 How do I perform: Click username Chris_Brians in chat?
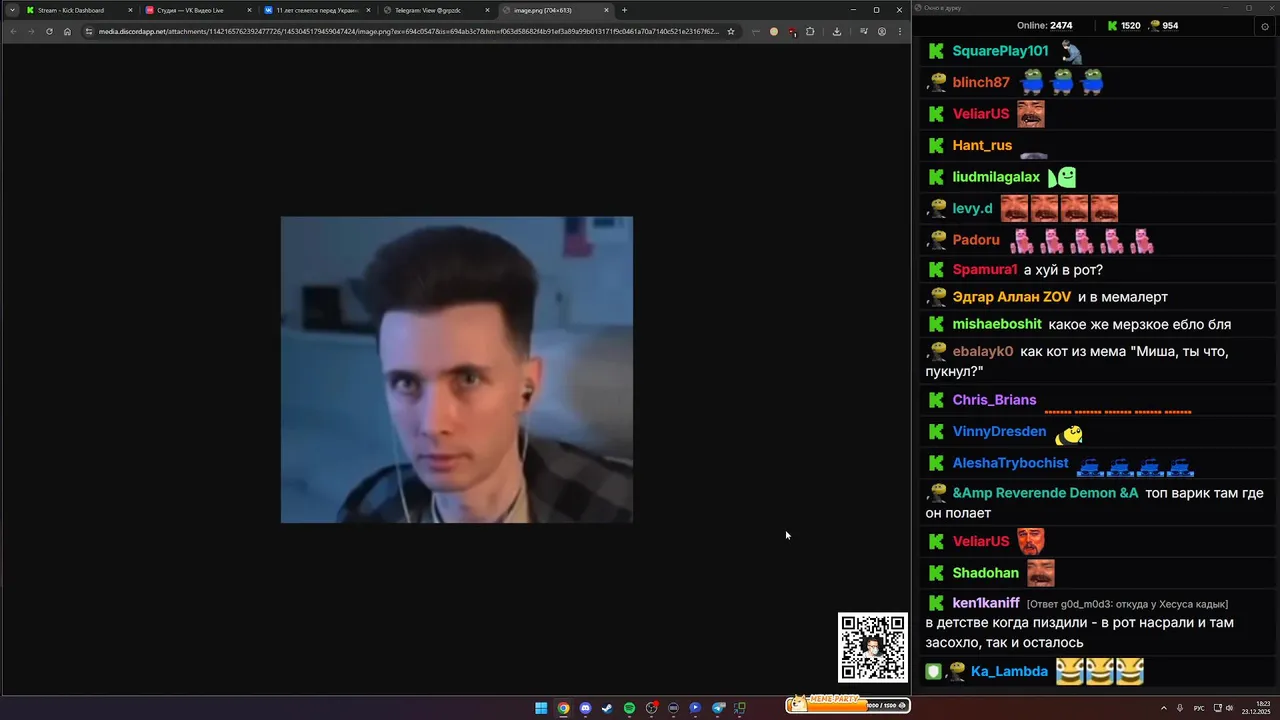(x=994, y=400)
